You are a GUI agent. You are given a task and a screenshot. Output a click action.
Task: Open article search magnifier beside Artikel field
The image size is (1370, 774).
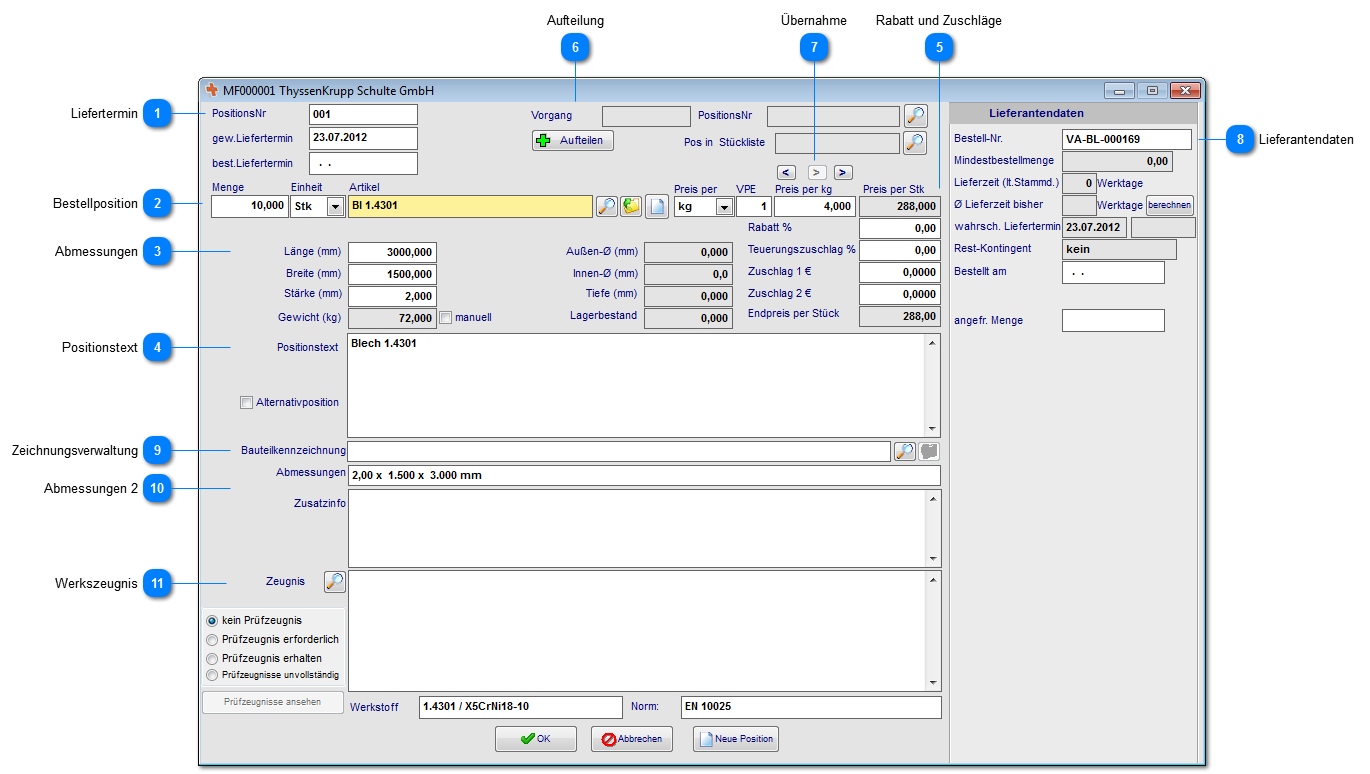click(x=606, y=207)
